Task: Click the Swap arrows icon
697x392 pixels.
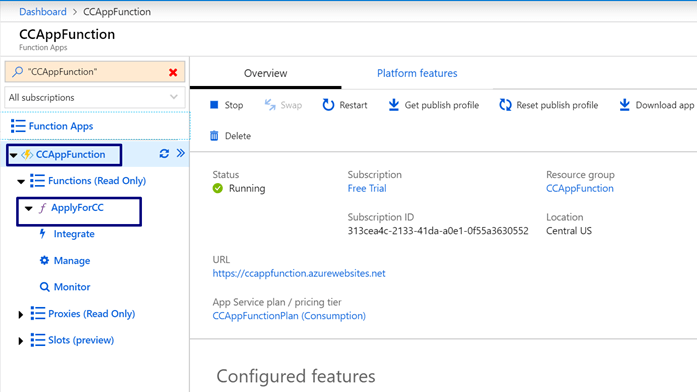Action: 270,105
